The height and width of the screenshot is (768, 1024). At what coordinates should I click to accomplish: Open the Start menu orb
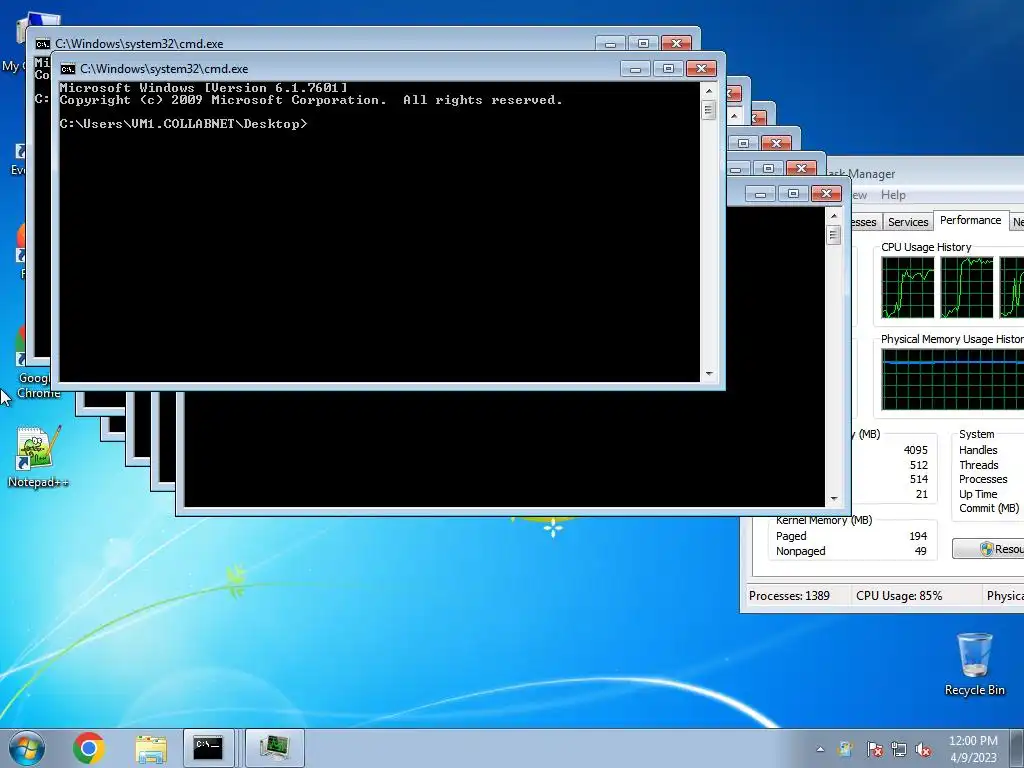(x=27, y=748)
